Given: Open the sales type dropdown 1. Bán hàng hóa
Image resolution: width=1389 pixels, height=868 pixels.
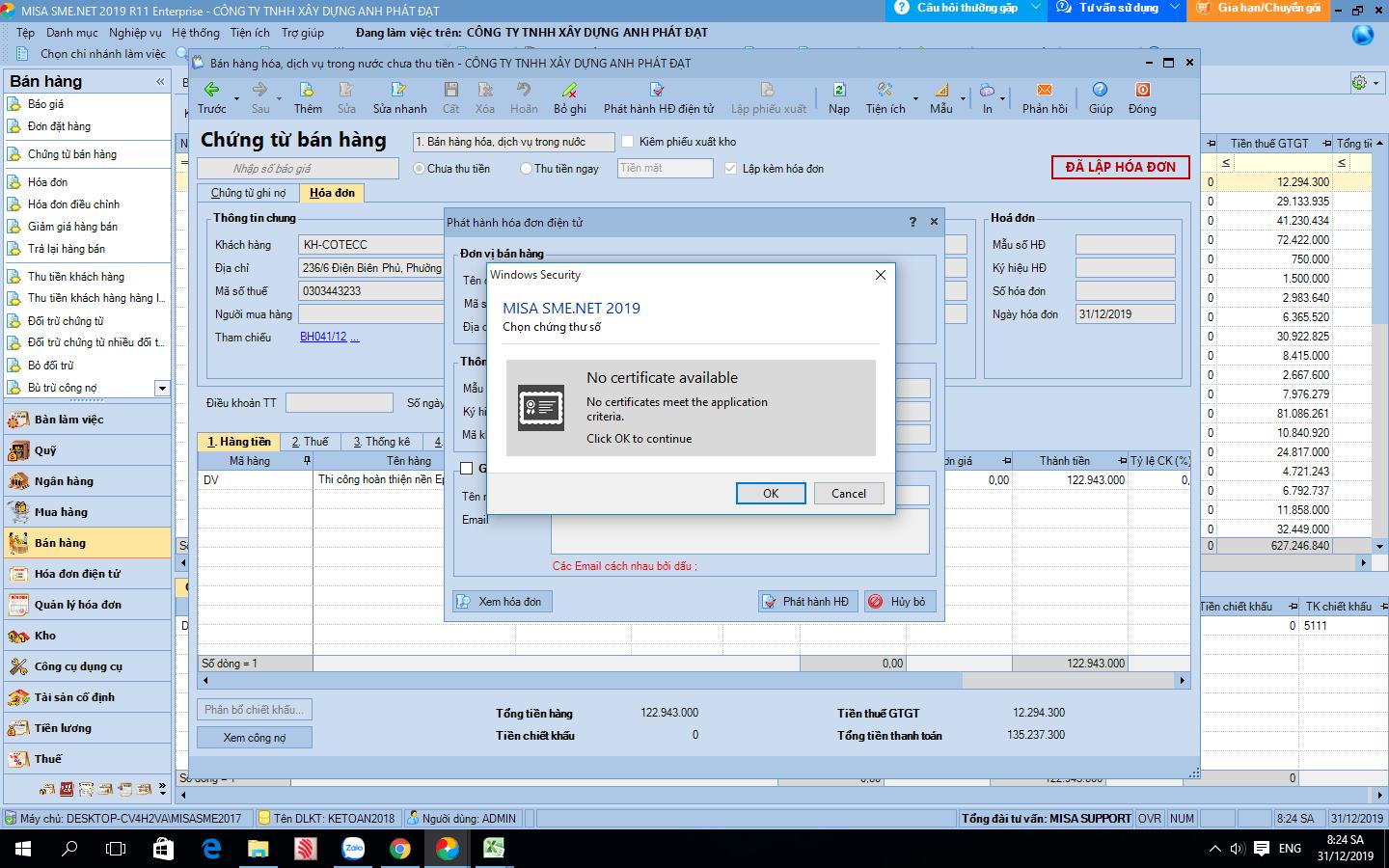Looking at the screenshot, I should [513, 142].
